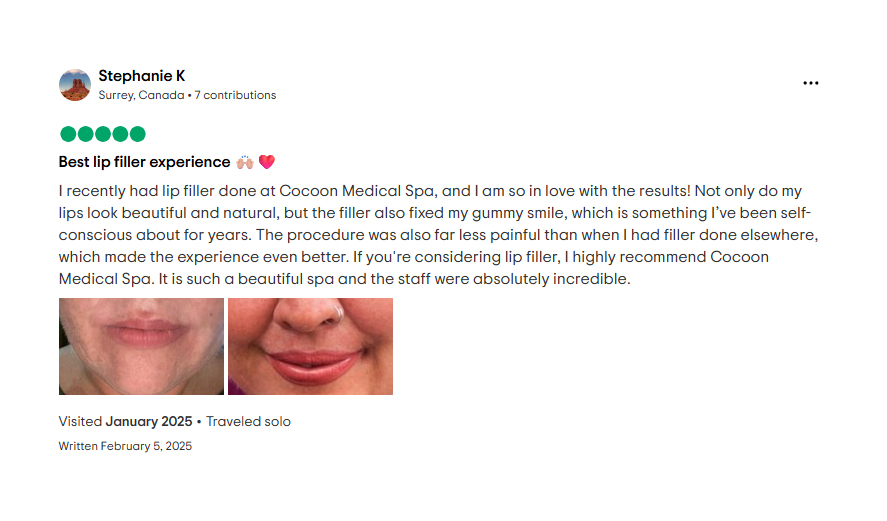Click the second green rating bubble
Image resolution: width=887 pixels, height=521 pixels.
click(85, 134)
